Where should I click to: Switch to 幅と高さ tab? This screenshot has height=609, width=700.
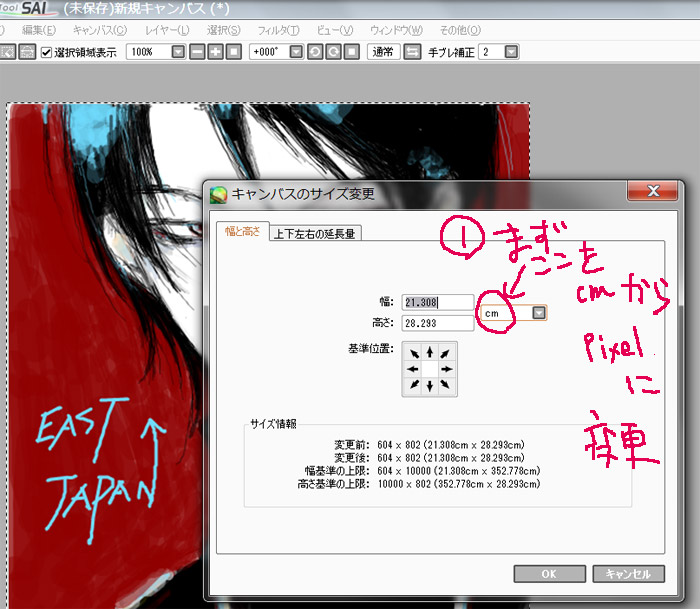242,231
